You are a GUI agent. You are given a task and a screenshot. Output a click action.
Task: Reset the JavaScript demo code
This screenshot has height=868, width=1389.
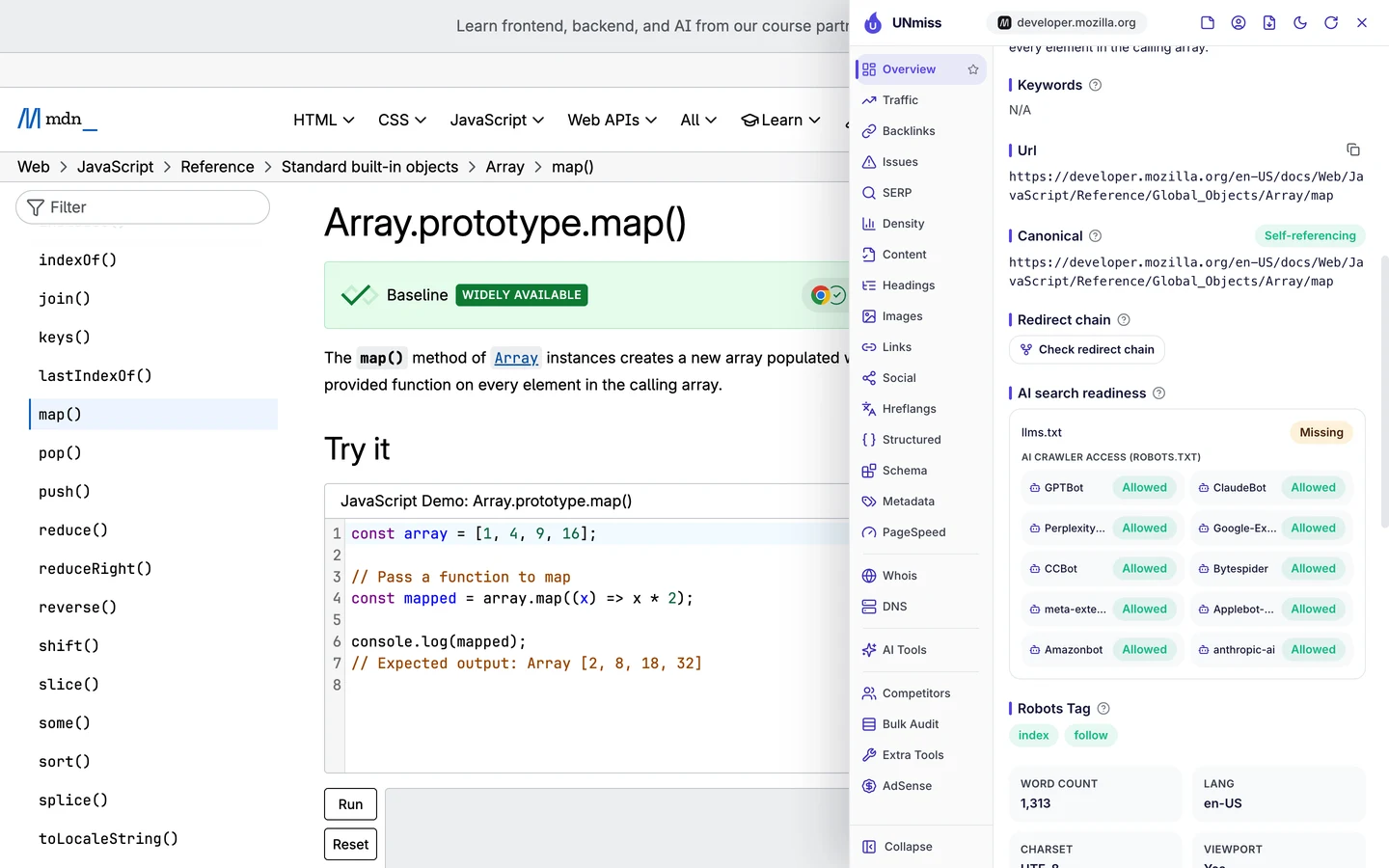pyautogui.click(x=350, y=845)
